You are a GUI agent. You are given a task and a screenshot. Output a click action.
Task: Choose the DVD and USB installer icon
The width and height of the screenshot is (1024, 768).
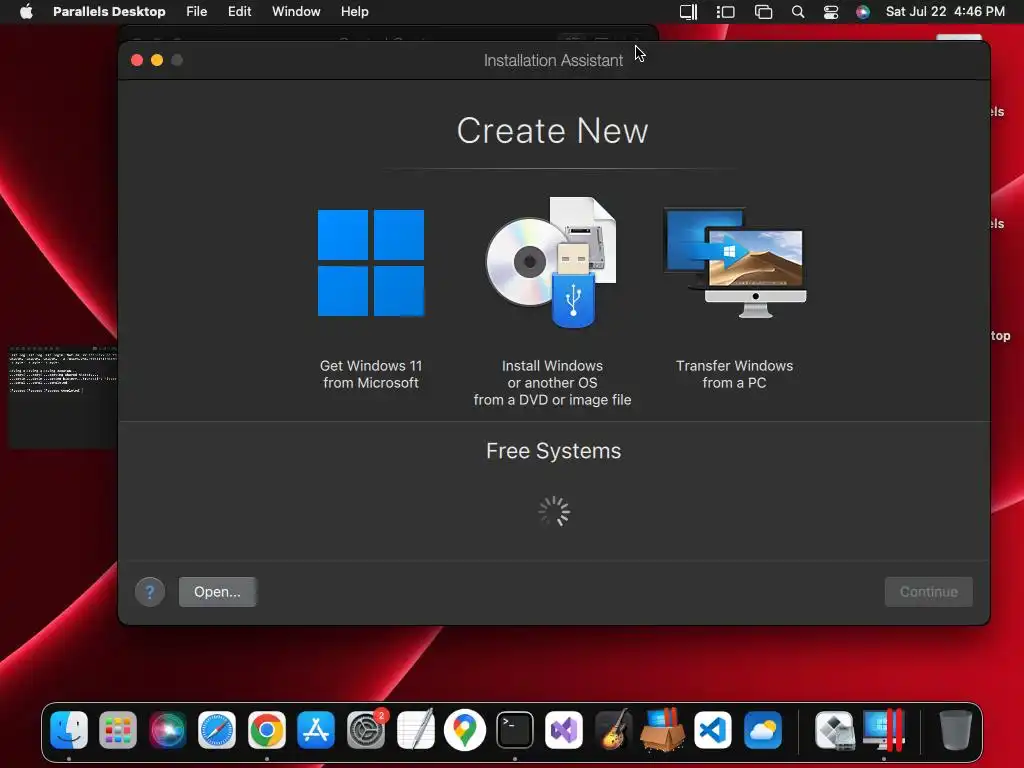point(552,262)
